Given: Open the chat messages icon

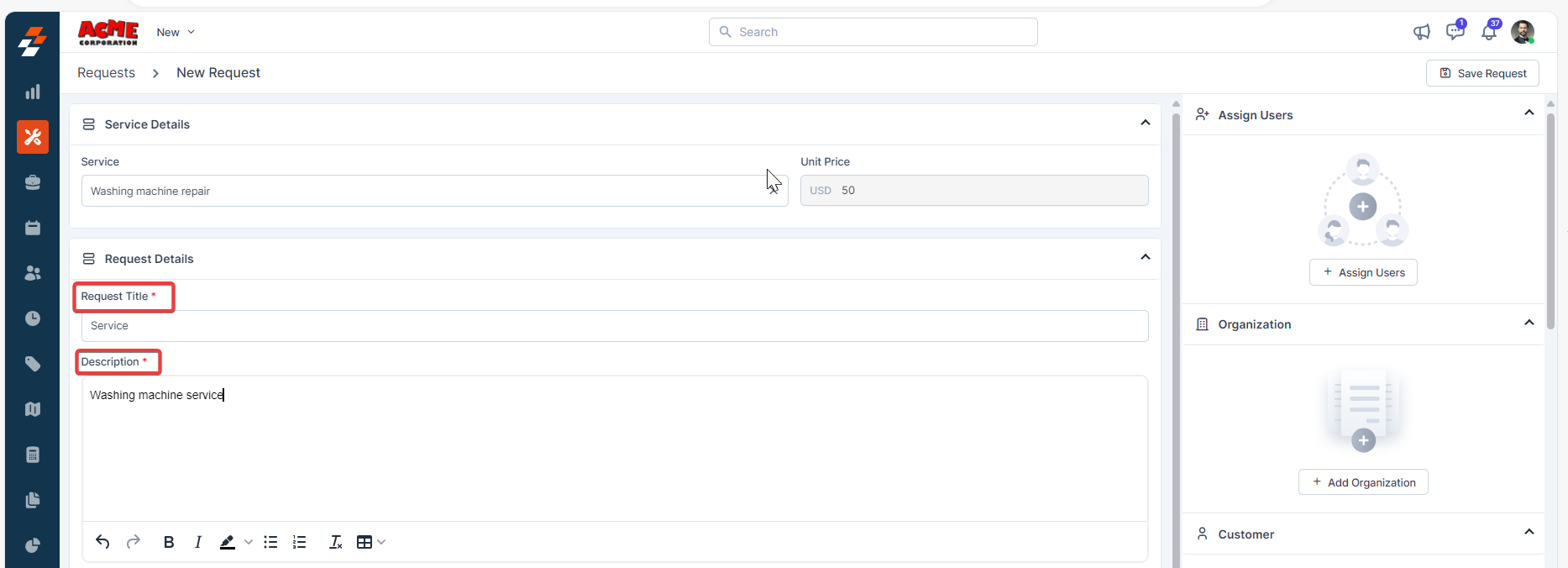Looking at the screenshot, I should click(x=1455, y=32).
